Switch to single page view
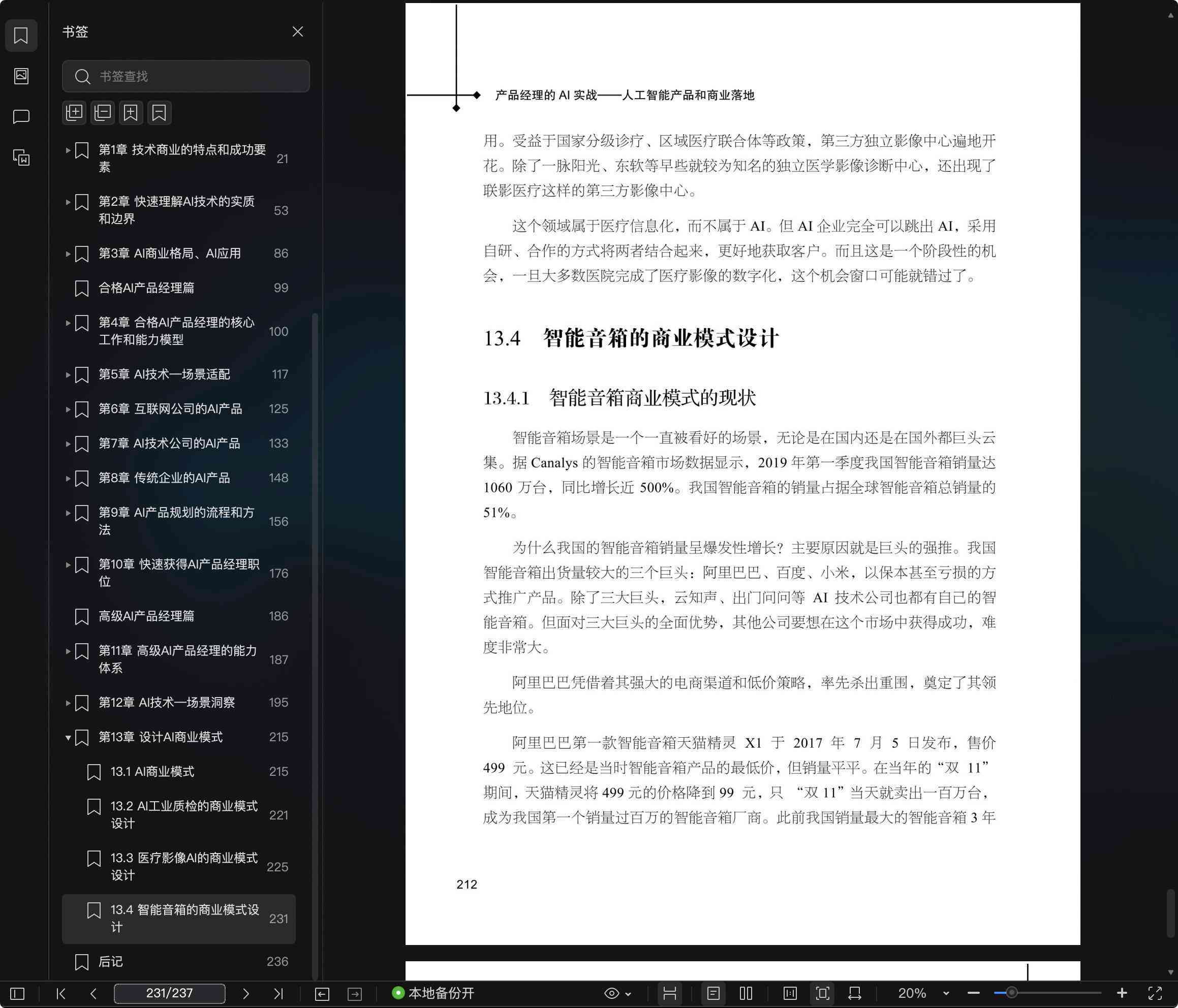Viewport: 1178px width, 1008px height. coord(713,993)
